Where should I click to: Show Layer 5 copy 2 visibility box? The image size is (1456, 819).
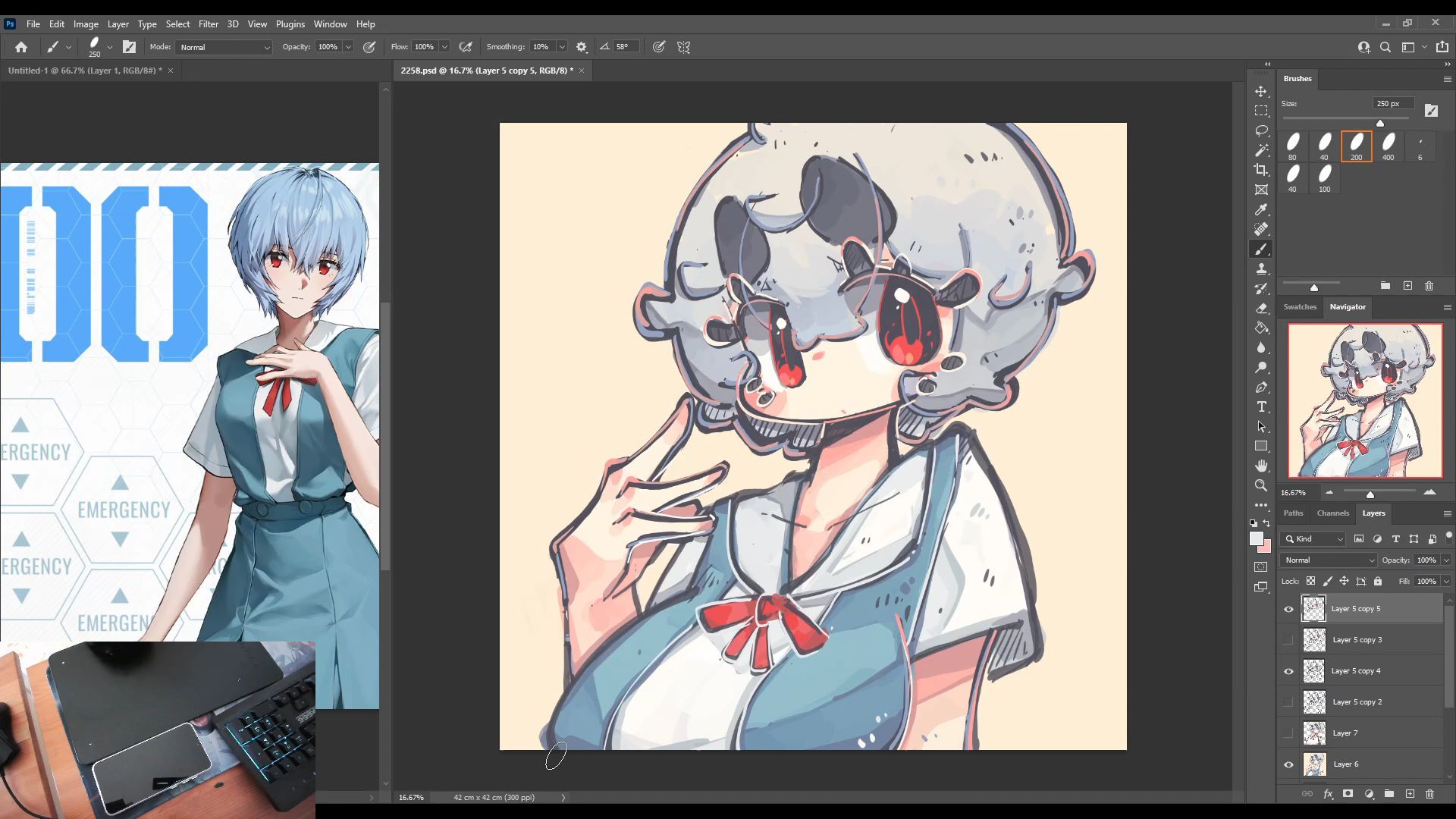coord(1288,702)
